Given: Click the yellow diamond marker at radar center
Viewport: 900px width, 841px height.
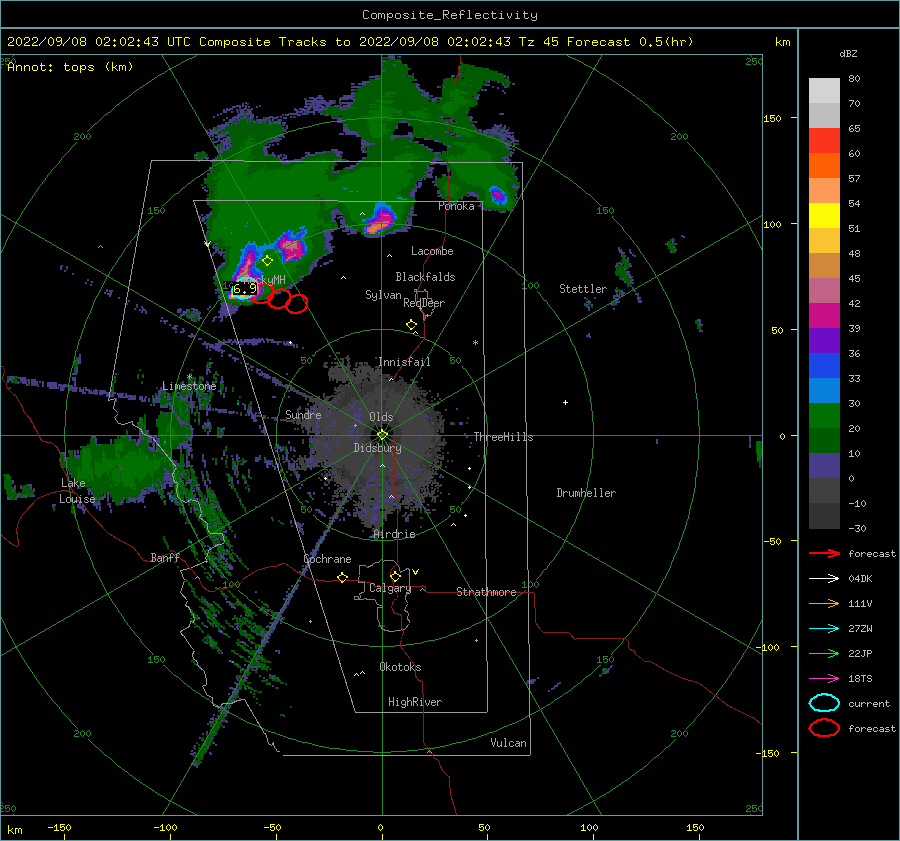Looking at the screenshot, I should point(382,435).
